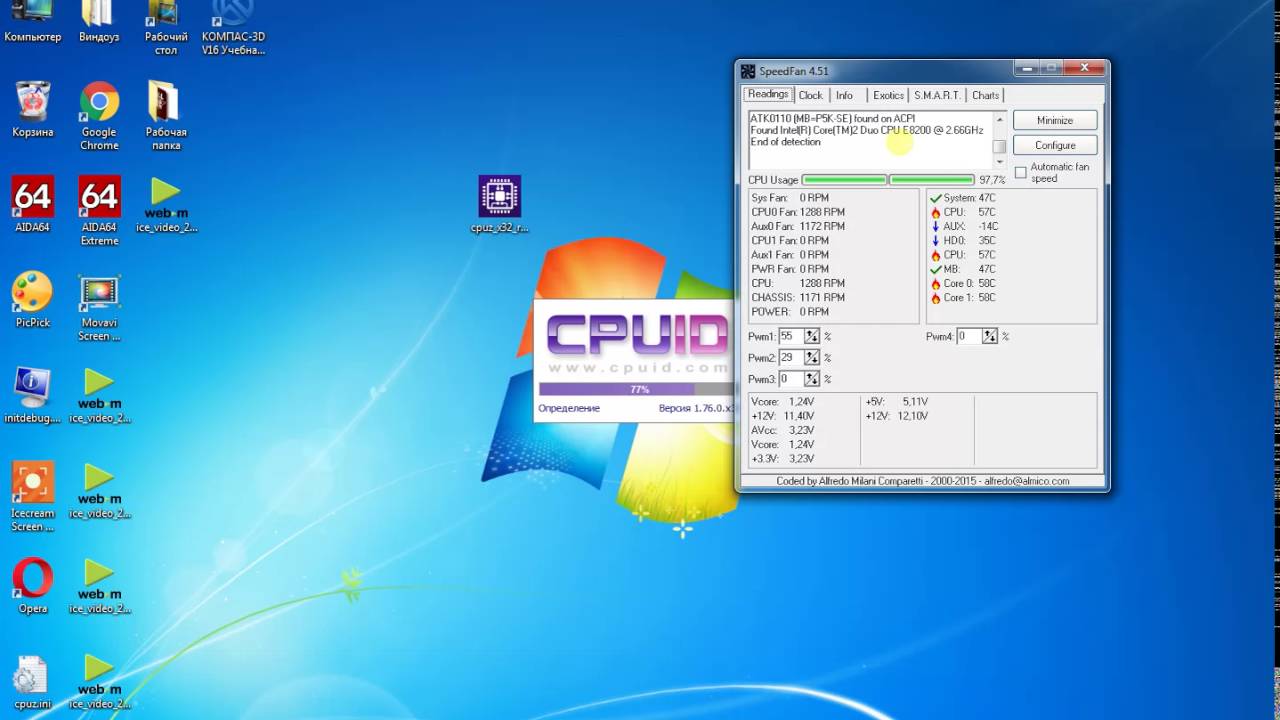
Task: Click the CPUID splash 77% progress bar
Action: tap(636, 389)
